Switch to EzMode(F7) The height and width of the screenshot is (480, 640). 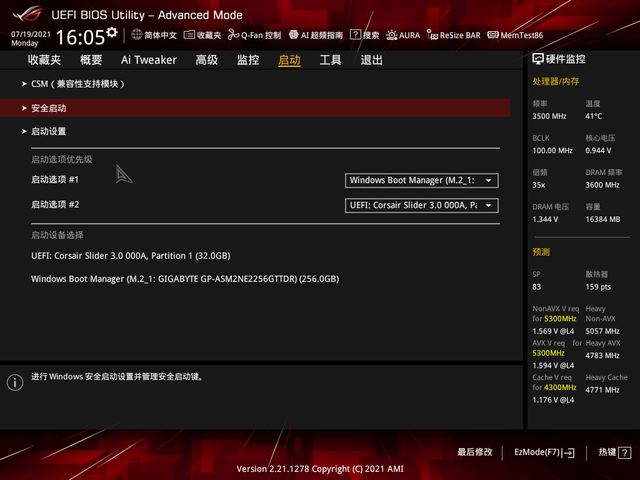pos(544,452)
